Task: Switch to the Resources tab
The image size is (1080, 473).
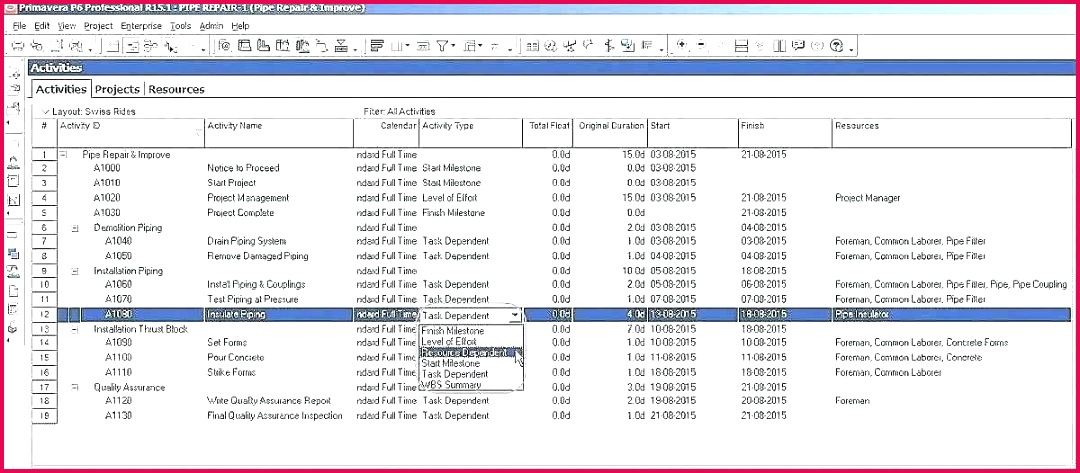Action: click(176, 89)
